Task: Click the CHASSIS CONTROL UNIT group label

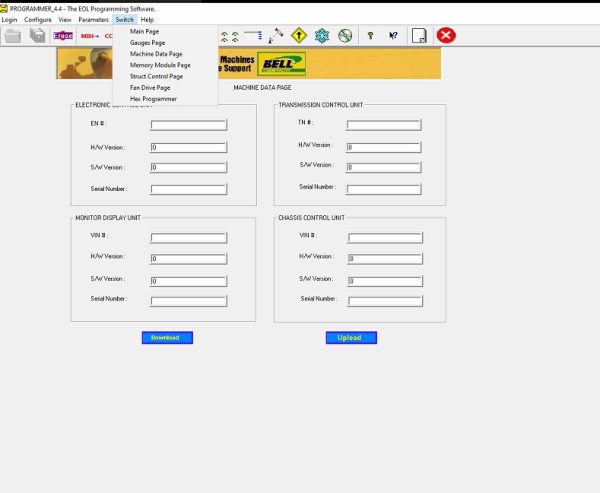Action: click(x=311, y=218)
